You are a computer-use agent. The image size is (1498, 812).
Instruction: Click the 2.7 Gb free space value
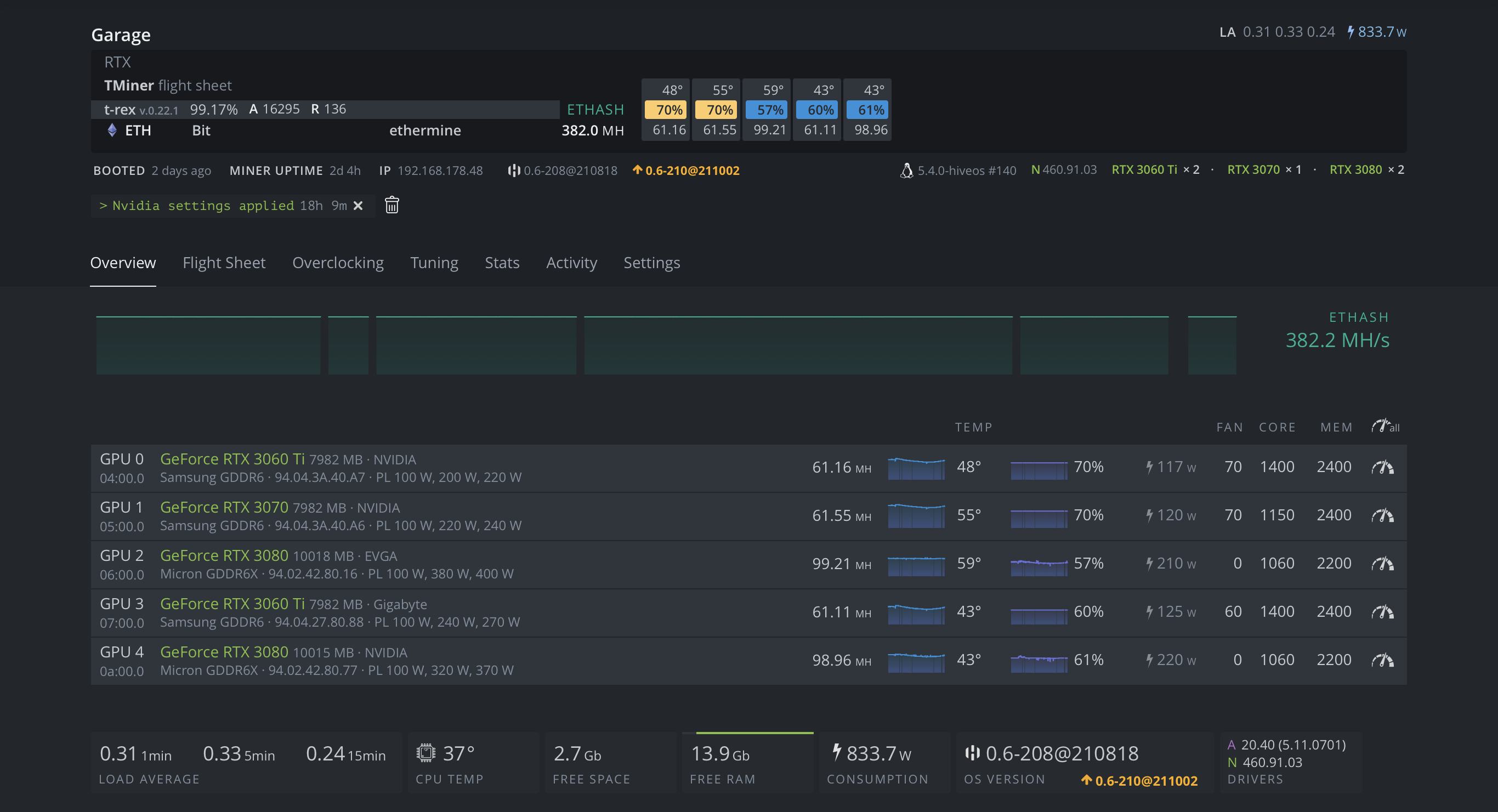577,754
